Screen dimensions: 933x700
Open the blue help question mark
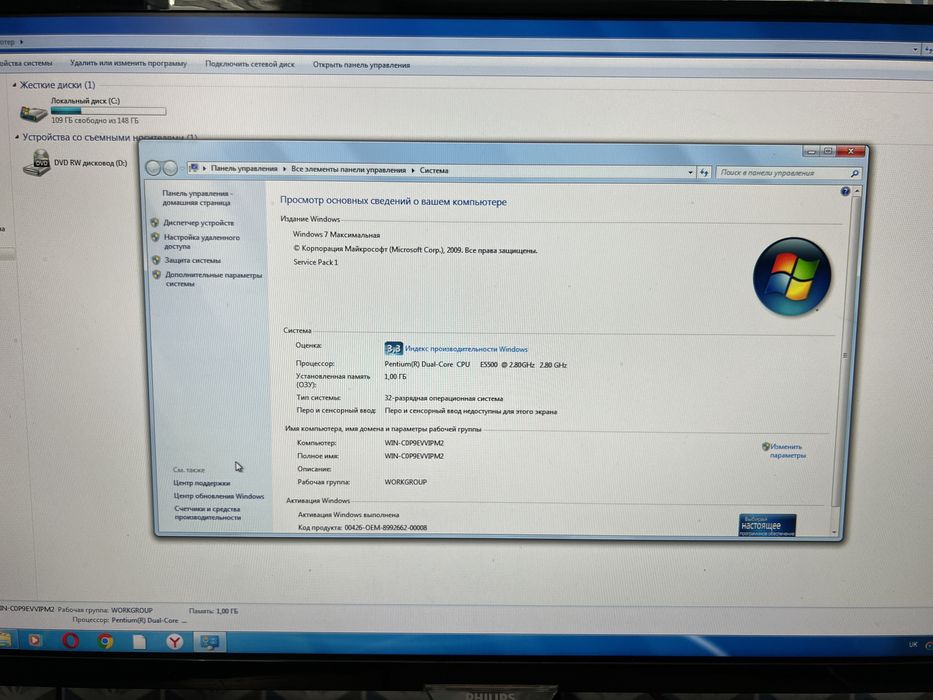[845, 191]
